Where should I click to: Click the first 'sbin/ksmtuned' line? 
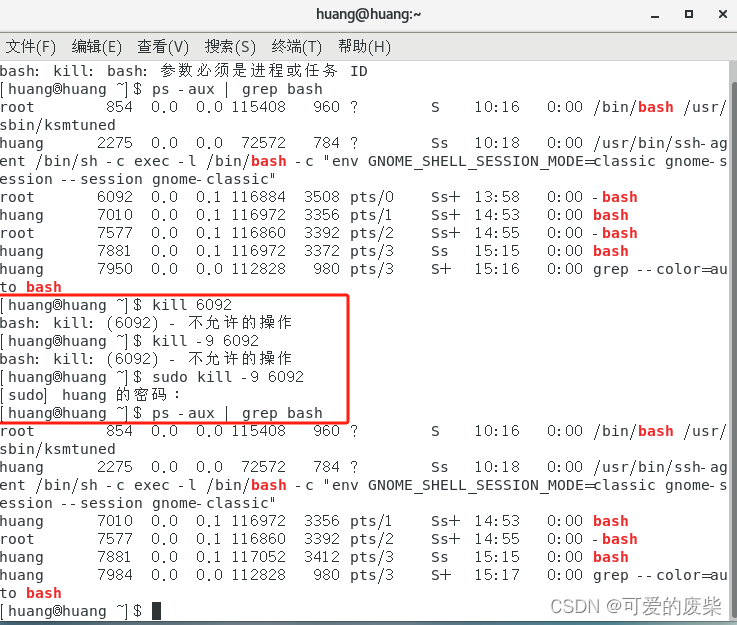57,125
